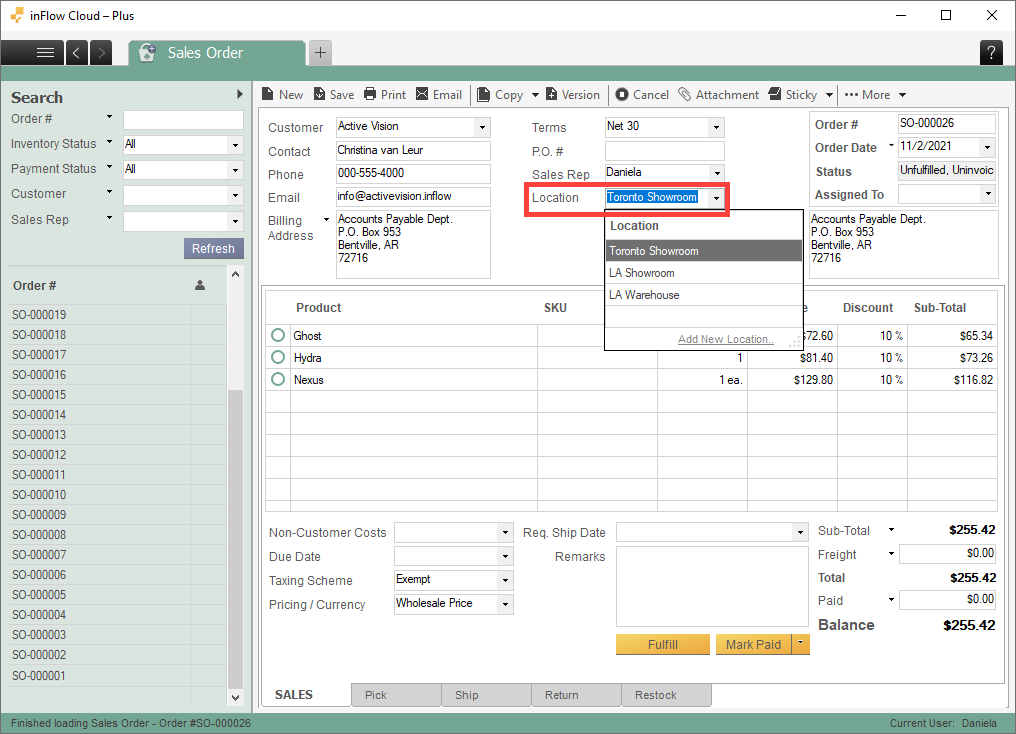The height and width of the screenshot is (734, 1016).
Task: Open the Terms dropdown showing Net 30
Action: coord(714,126)
